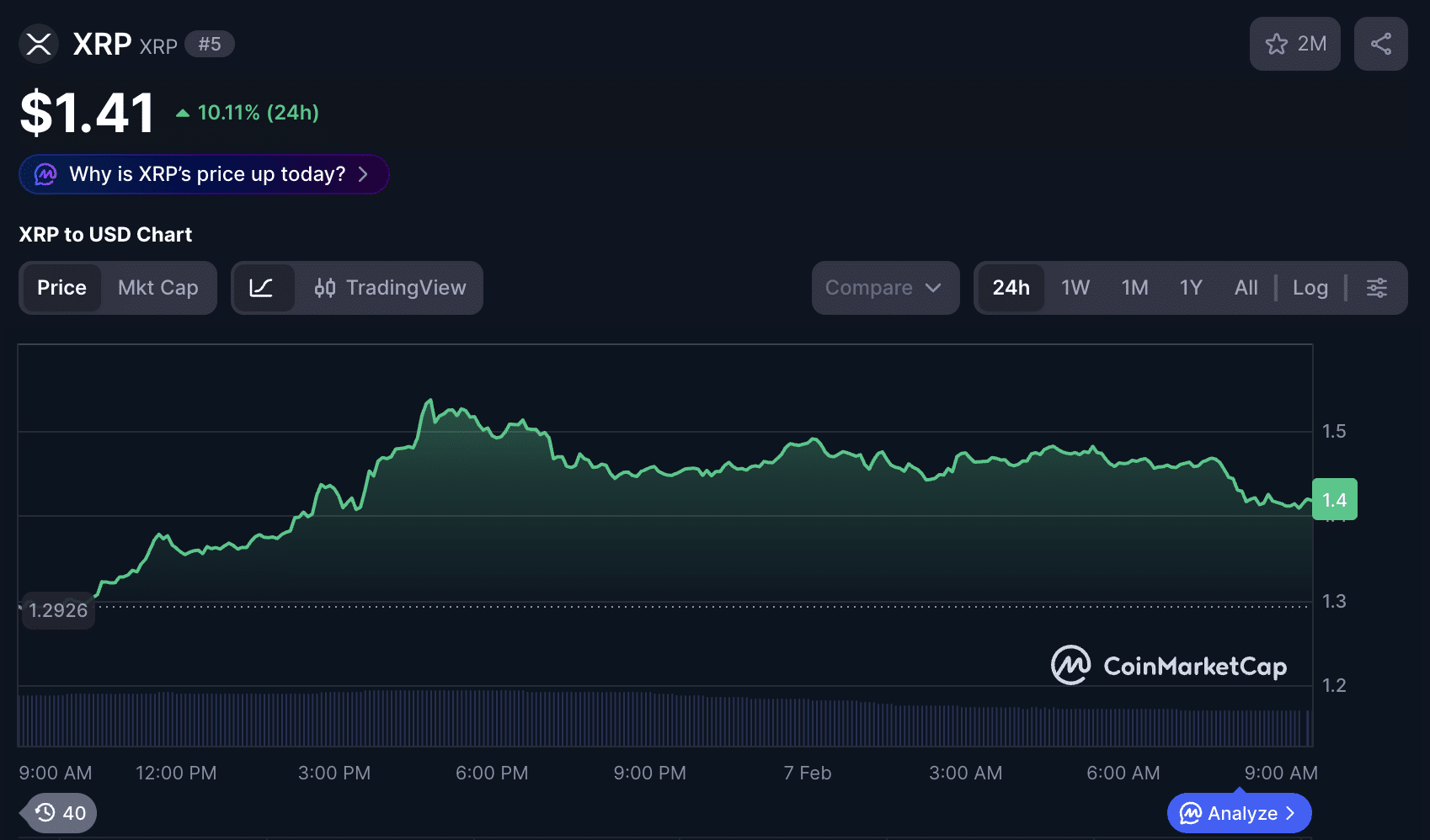The height and width of the screenshot is (840, 1430).
Task: Switch timeframe to 1W
Action: 1075,287
